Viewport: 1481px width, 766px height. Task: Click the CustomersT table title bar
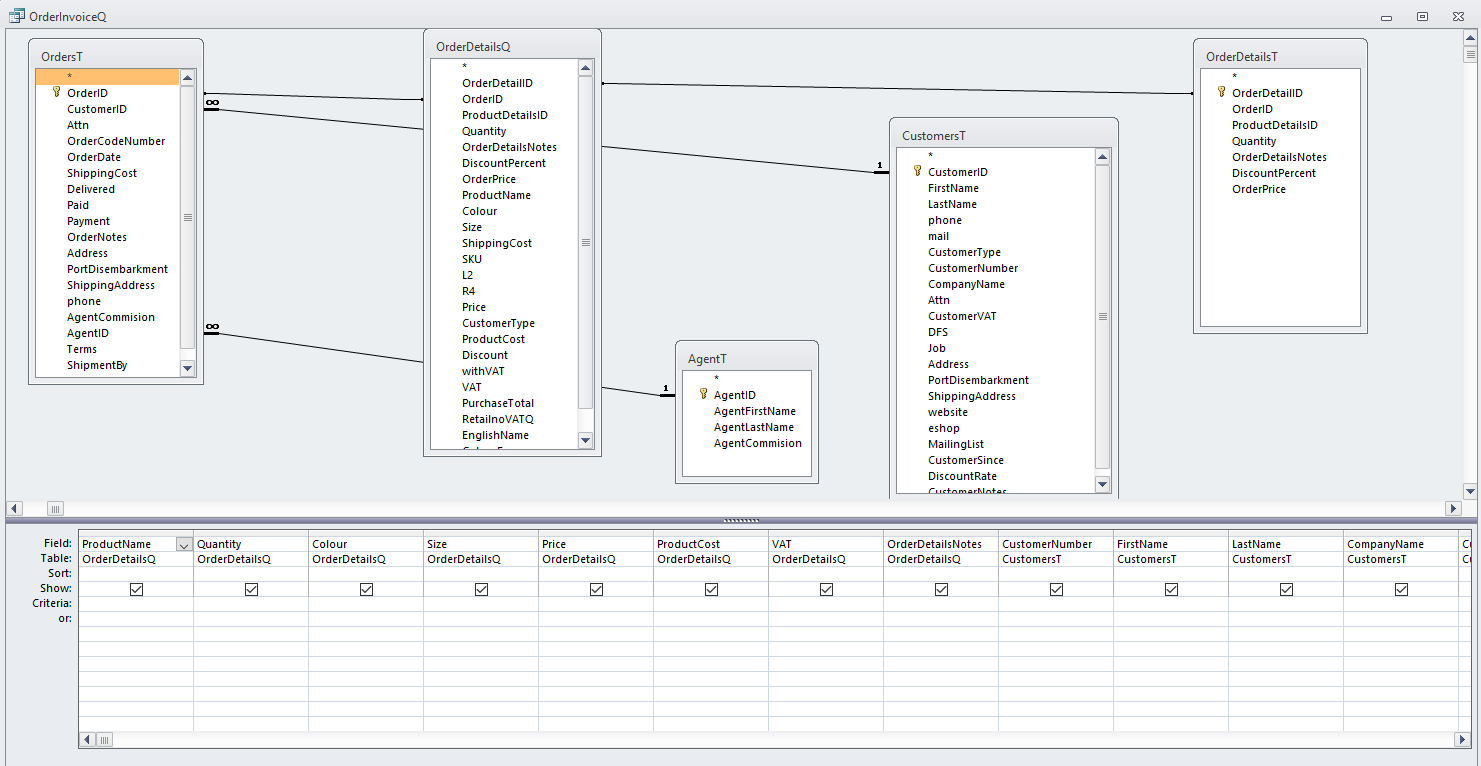[1003, 136]
